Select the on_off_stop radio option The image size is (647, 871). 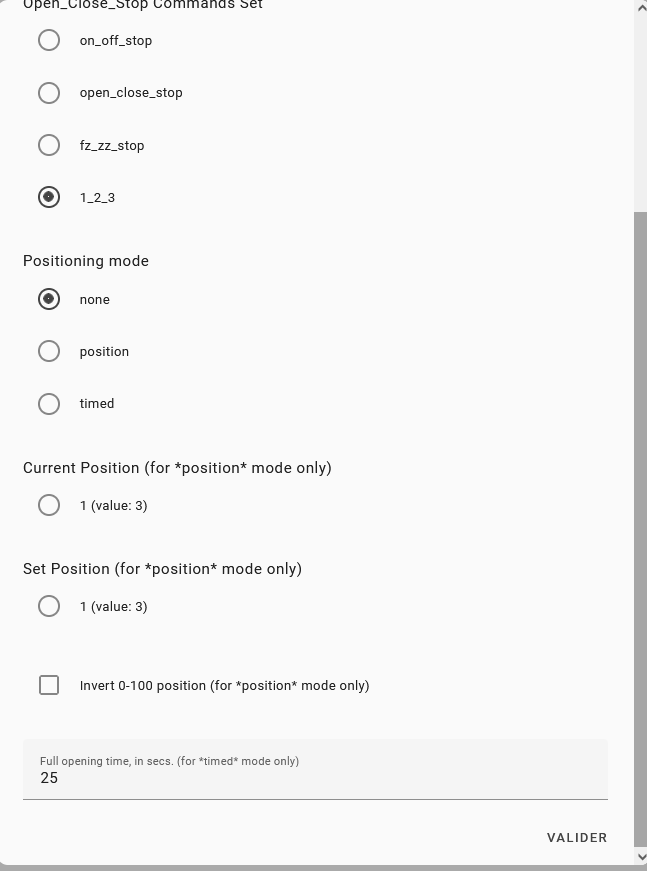tap(49, 40)
